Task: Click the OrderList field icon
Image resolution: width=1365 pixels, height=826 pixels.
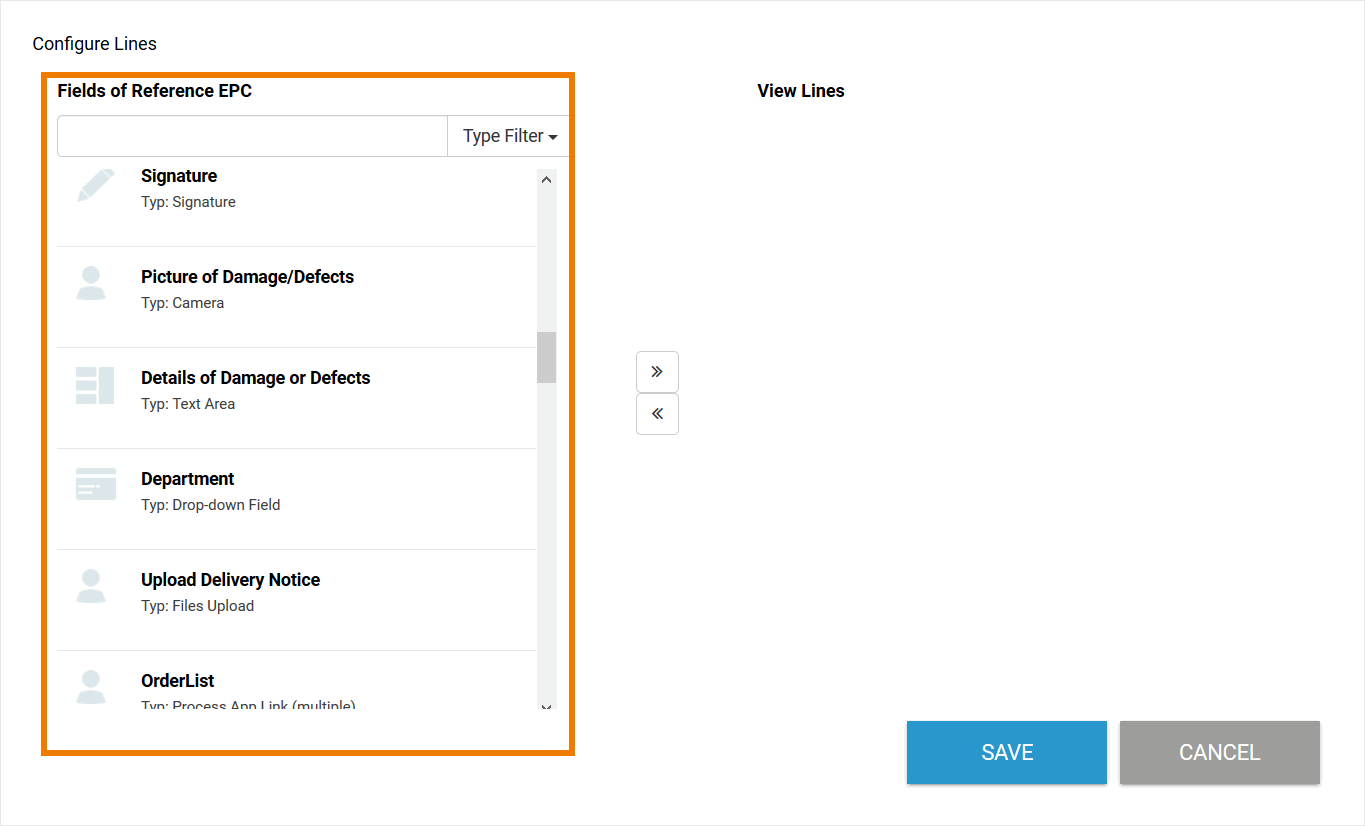Action: tap(91, 686)
